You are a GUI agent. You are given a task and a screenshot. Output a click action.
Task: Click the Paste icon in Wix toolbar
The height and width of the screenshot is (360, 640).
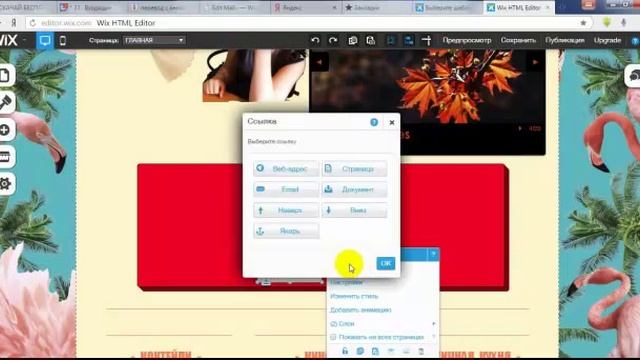(x=371, y=40)
